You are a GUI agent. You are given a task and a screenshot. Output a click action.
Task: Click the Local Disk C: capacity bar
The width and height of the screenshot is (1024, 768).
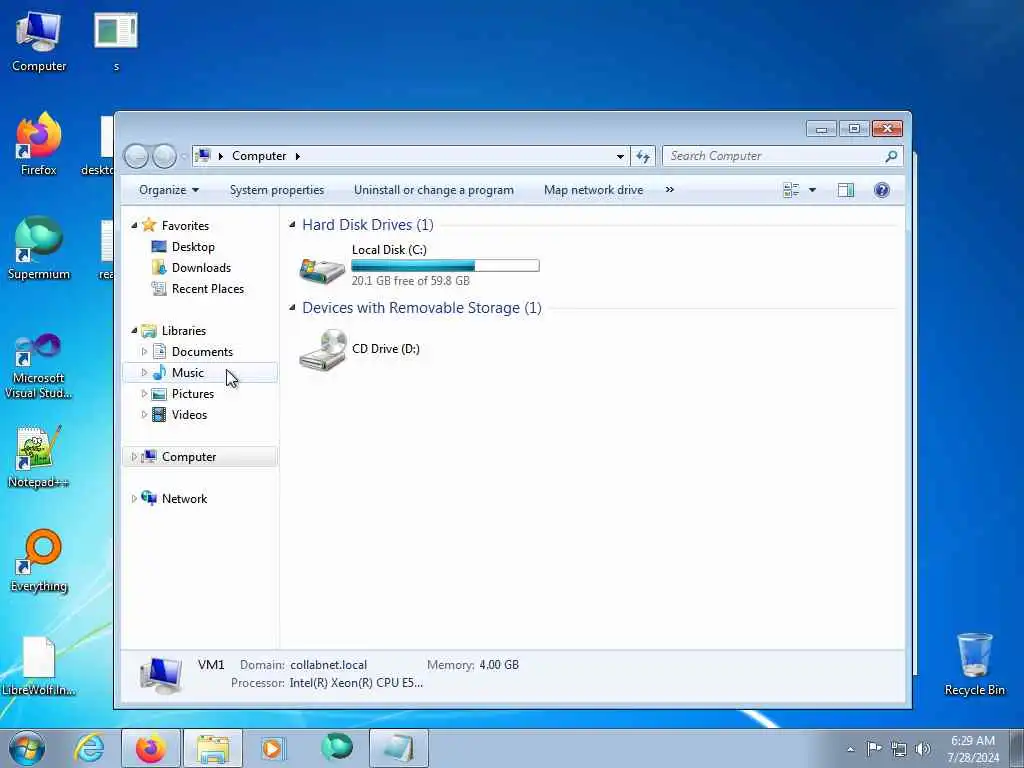tap(445, 265)
